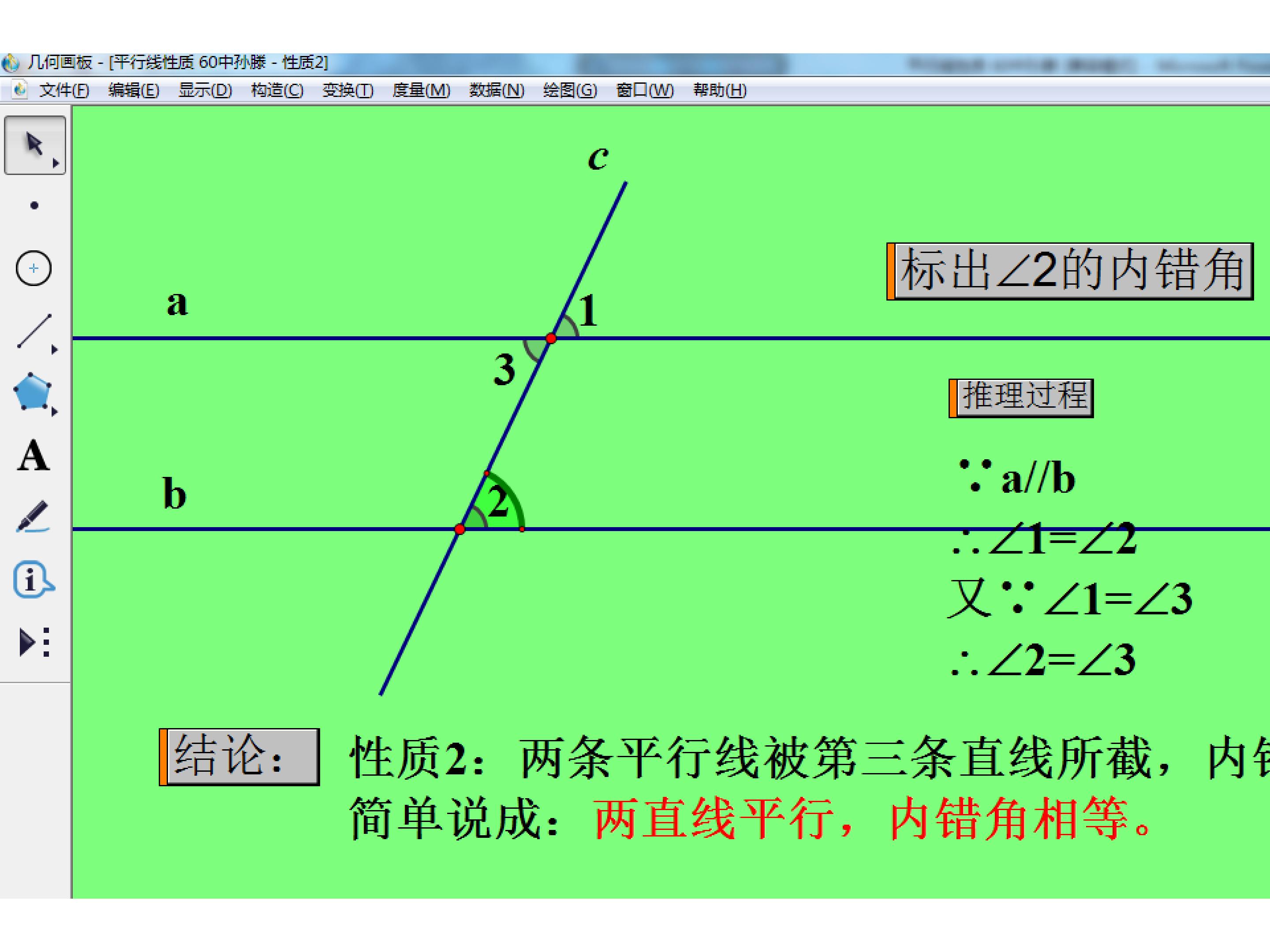Click the 结论 action button
The image size is (1270, 952).
(239, 757)
